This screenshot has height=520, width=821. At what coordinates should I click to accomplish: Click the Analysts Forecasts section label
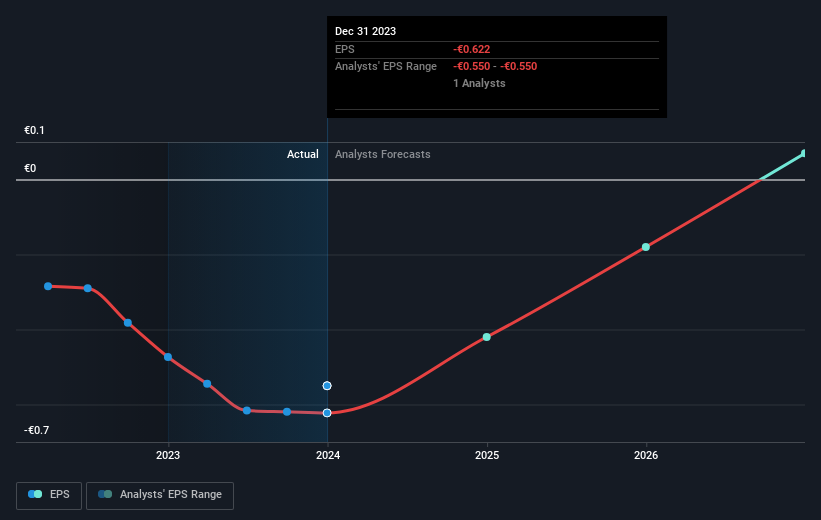tap(383, 154)
